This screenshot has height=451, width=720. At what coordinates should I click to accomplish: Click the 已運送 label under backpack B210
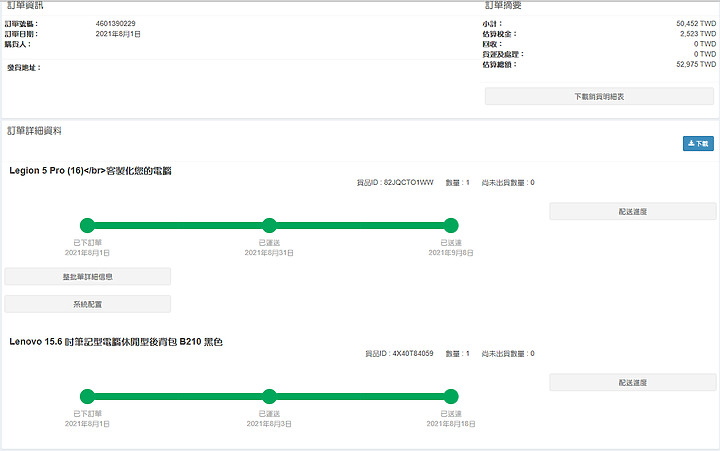[x=269, y=413]
